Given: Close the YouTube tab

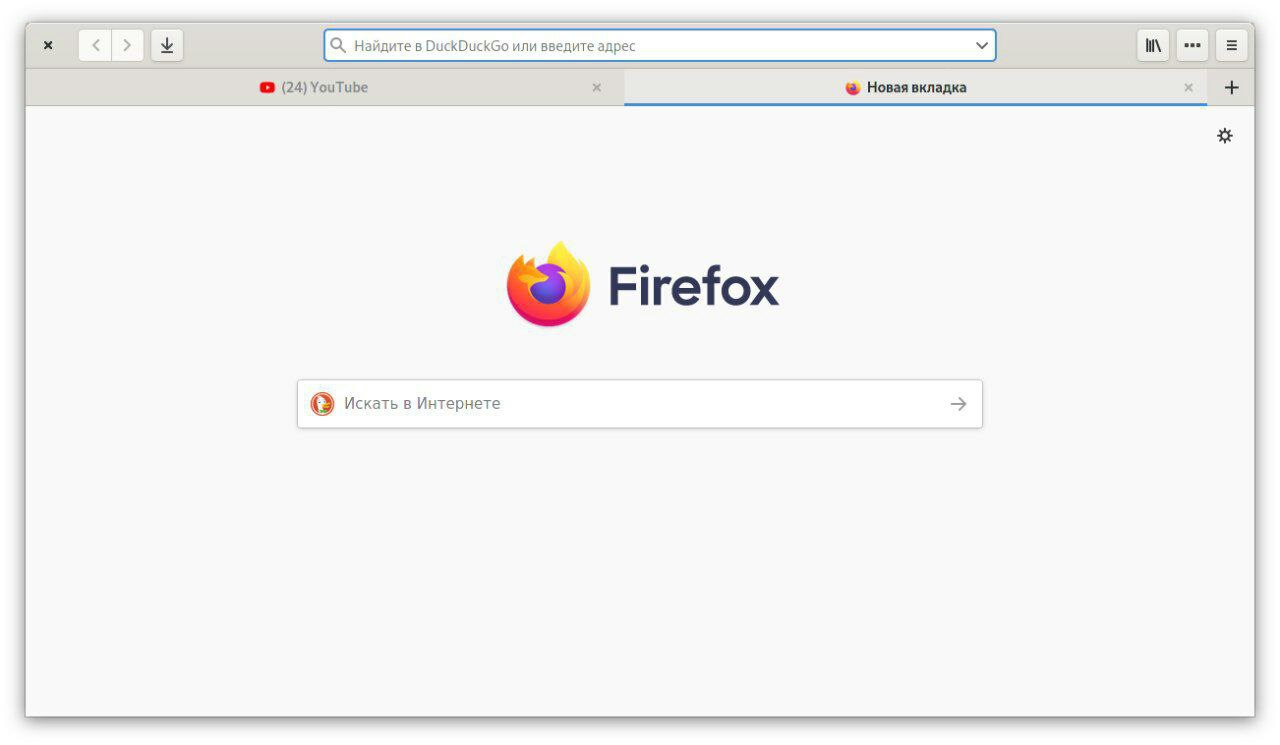Looking at the screenshot, I should (x=597, y=87).
